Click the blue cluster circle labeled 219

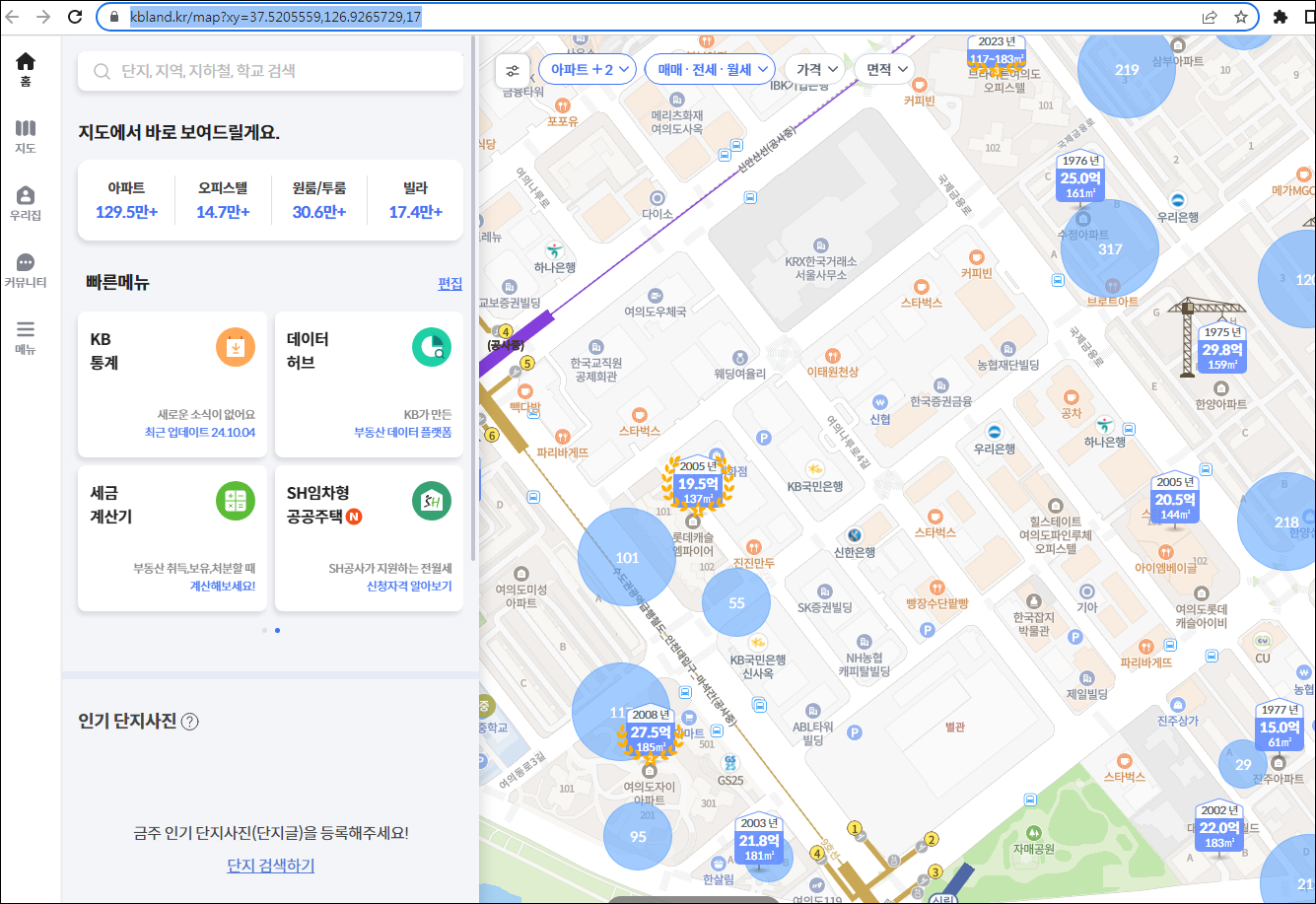pos(1127,70)
